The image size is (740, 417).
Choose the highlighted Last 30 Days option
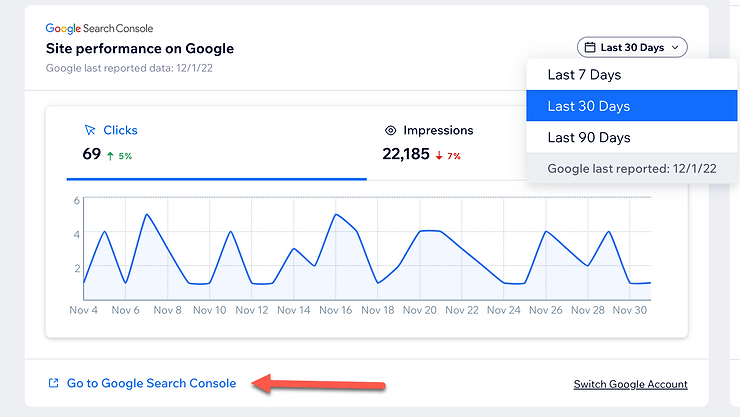(x=631, y=106)
